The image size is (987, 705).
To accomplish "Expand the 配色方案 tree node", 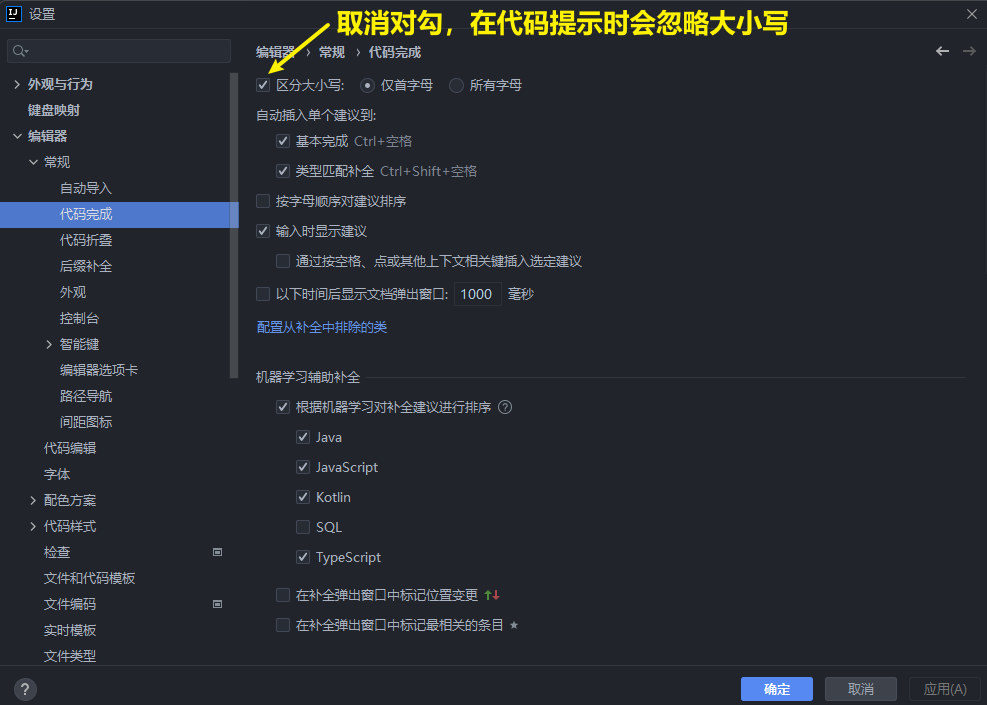I will pos(33,500).
